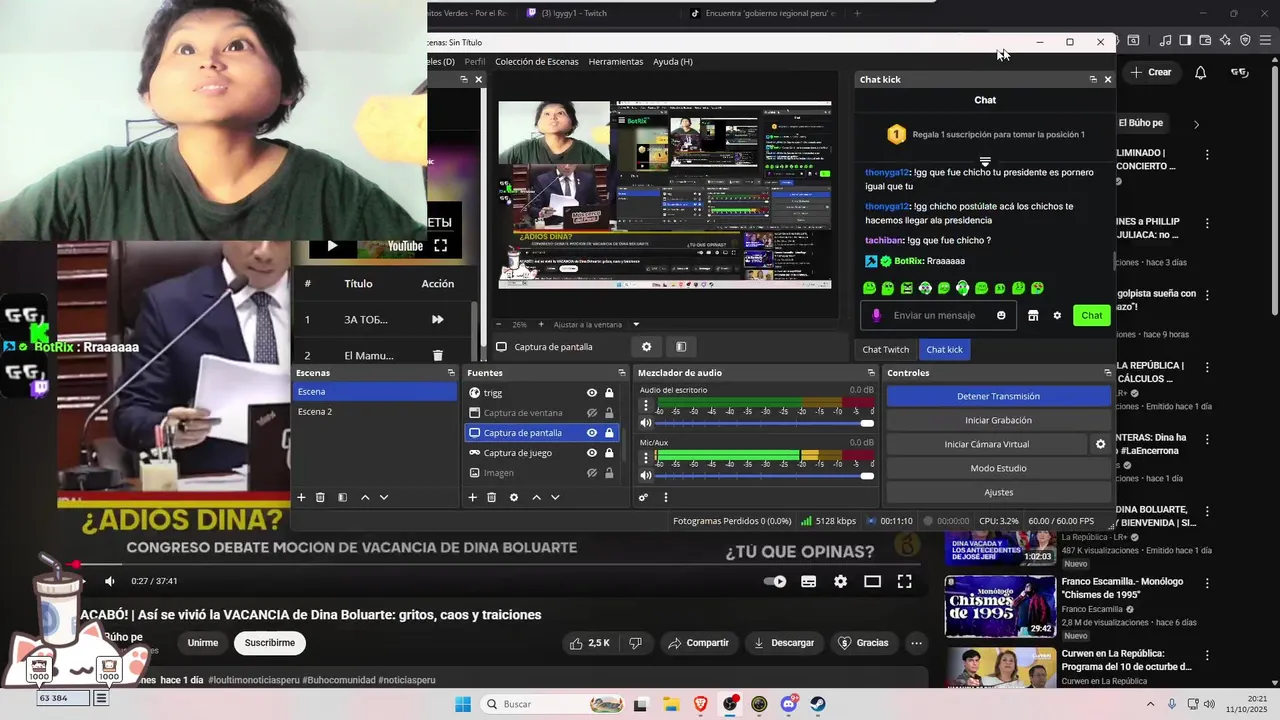Undock the Chat kick panel

pos(1093,79)
